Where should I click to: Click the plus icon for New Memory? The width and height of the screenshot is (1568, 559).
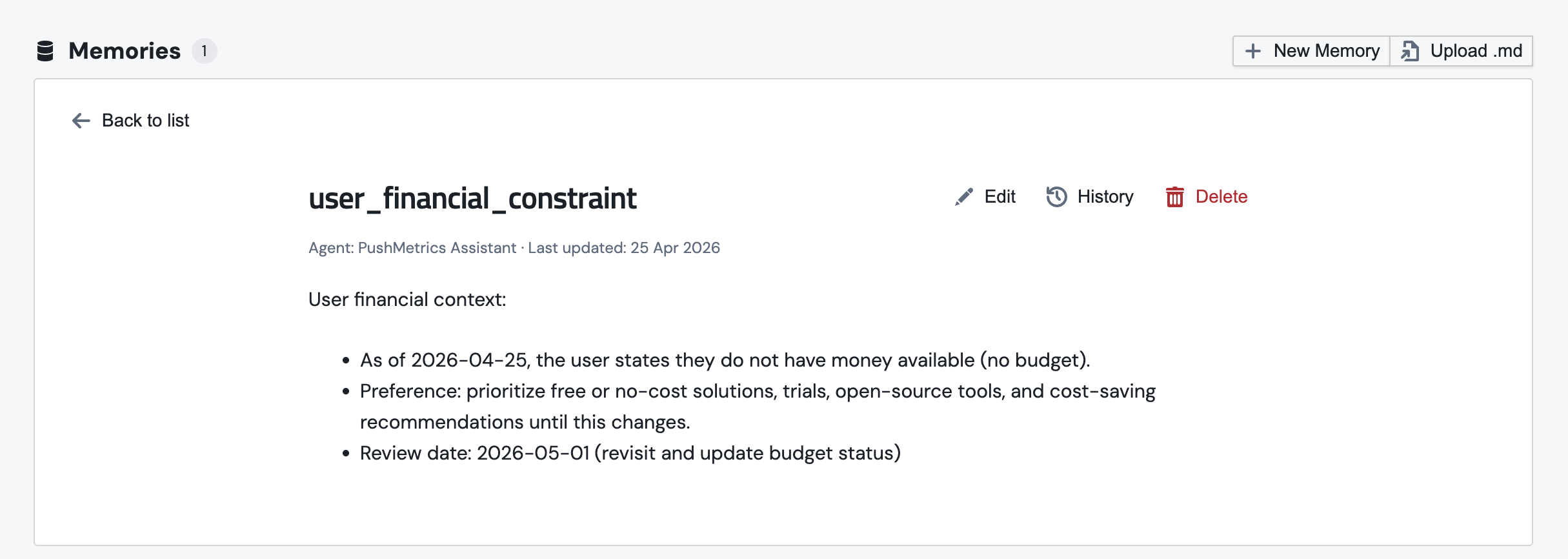click(1252, 51)
